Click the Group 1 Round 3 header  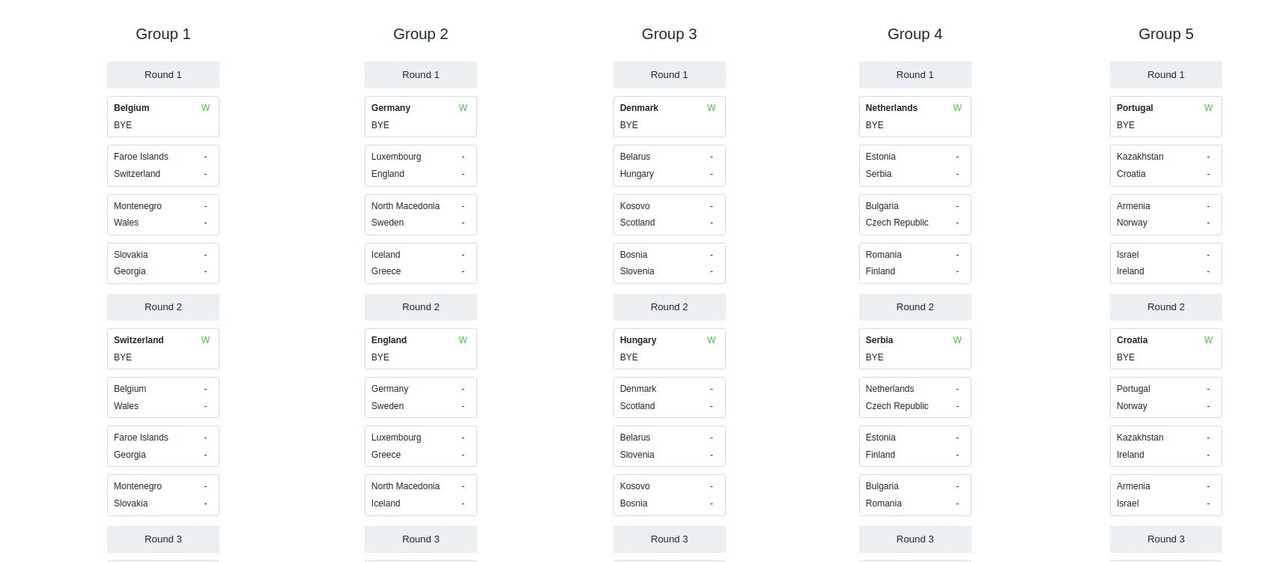[163, 539]
